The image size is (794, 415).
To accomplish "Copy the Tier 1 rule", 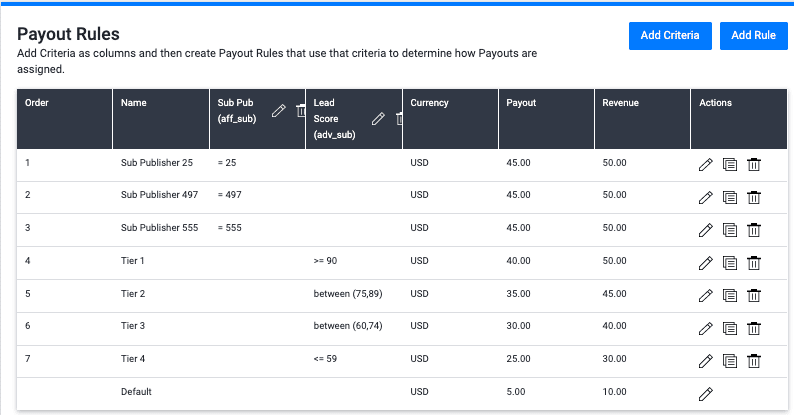I will pos(730,263).
